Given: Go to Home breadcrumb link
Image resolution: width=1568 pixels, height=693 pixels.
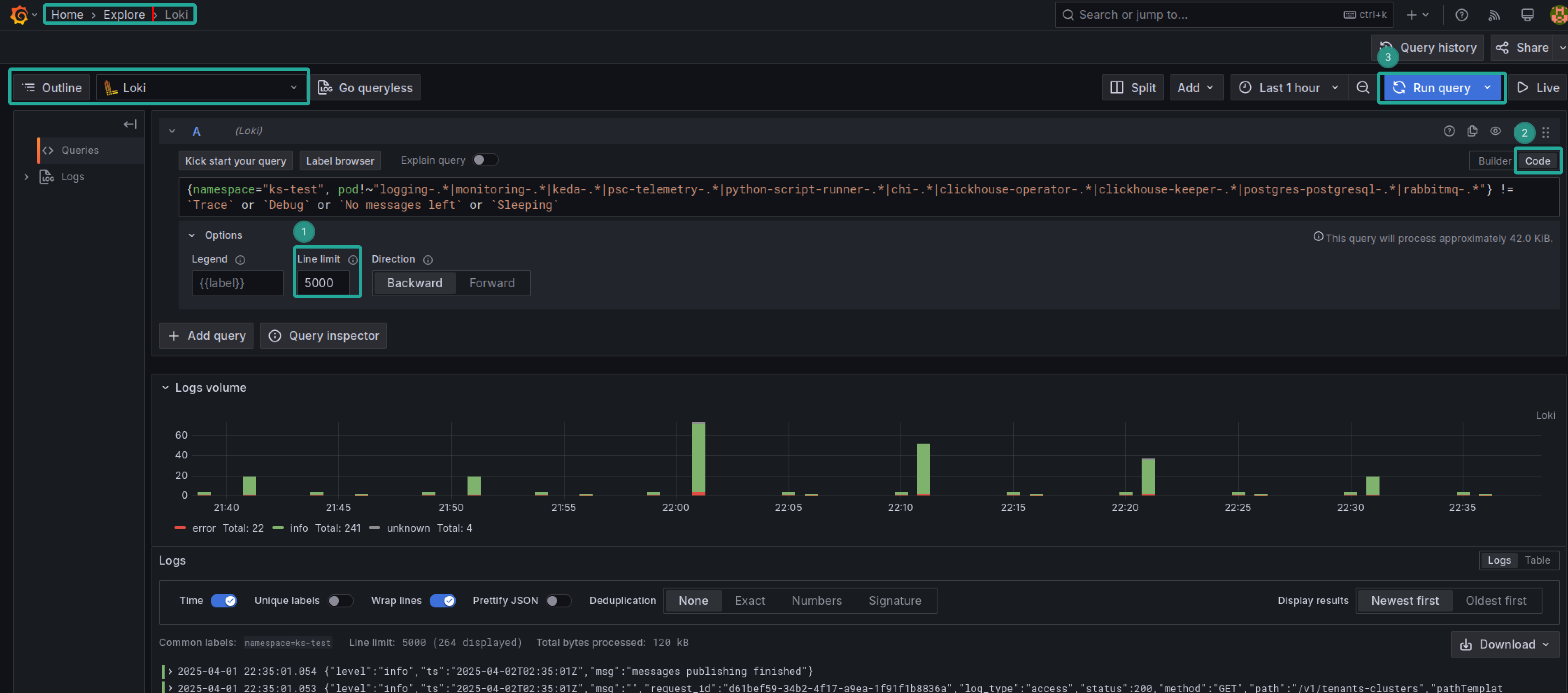Looking at the screenshot, I should (67, 14).
